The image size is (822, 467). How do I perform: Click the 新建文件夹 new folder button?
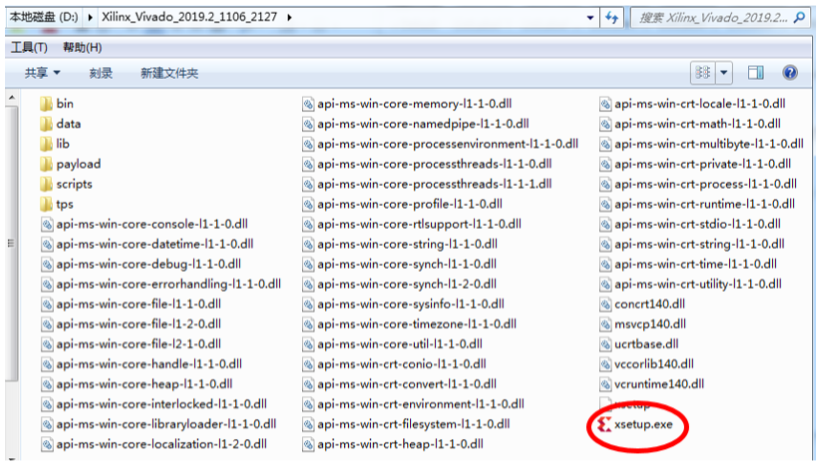point(169,73)
